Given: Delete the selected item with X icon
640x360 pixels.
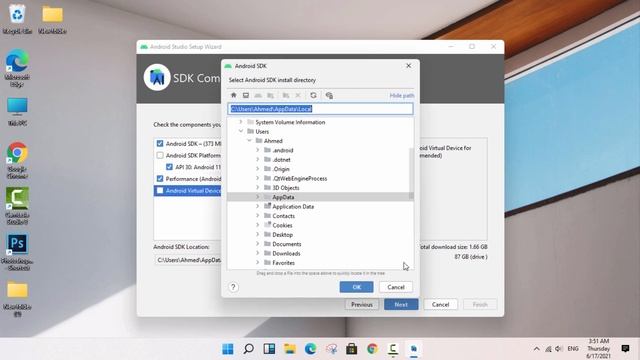Looking at the screenshot, I should click(298, 95).
